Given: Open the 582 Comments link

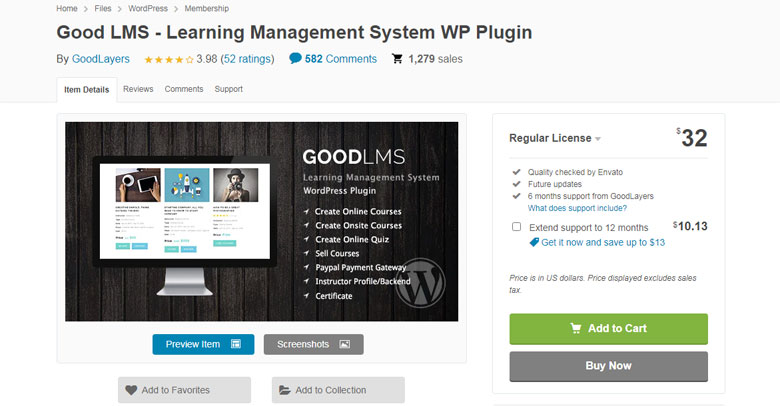Looking at the screenshot, I should pyautogui.click(x=341, y=59).
